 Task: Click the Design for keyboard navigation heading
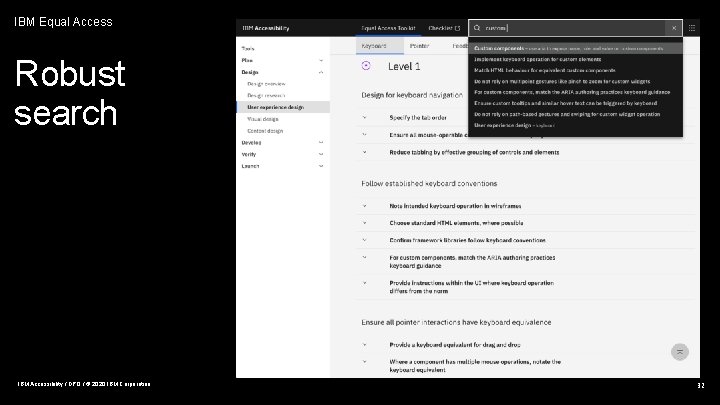click(412, 95)
